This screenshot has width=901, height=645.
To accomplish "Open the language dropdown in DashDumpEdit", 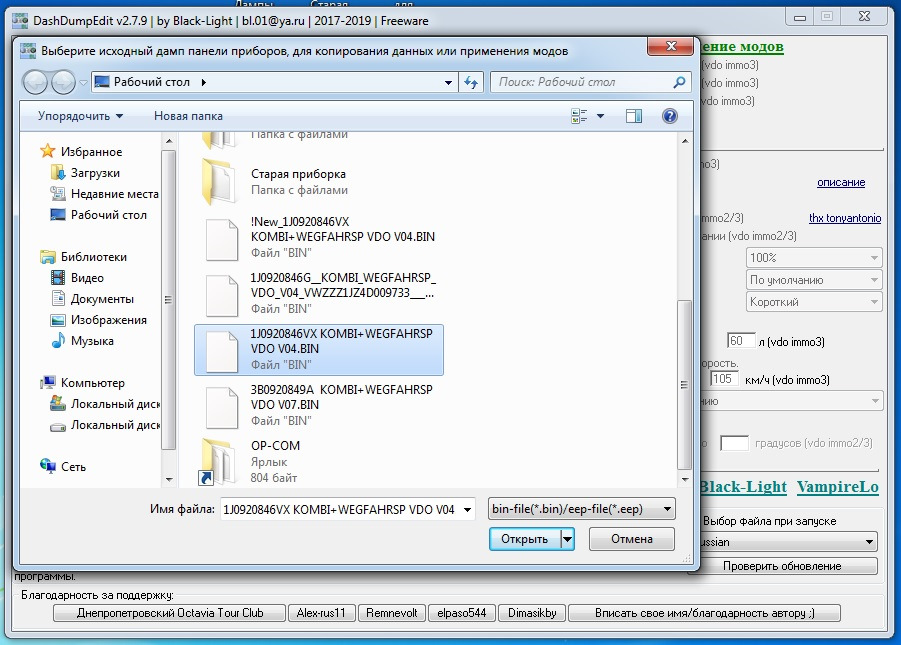I will [788, 542].
